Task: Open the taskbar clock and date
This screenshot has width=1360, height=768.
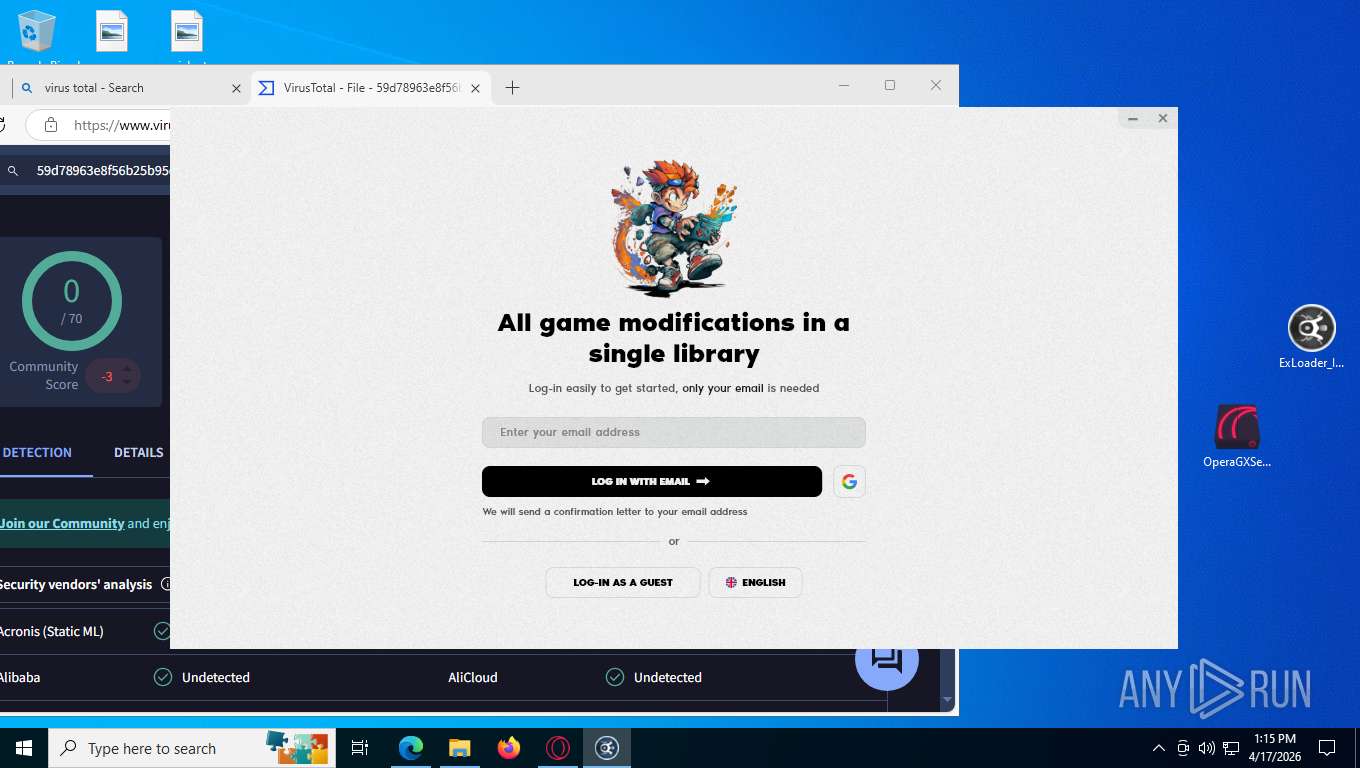Action: (1274, 748)
